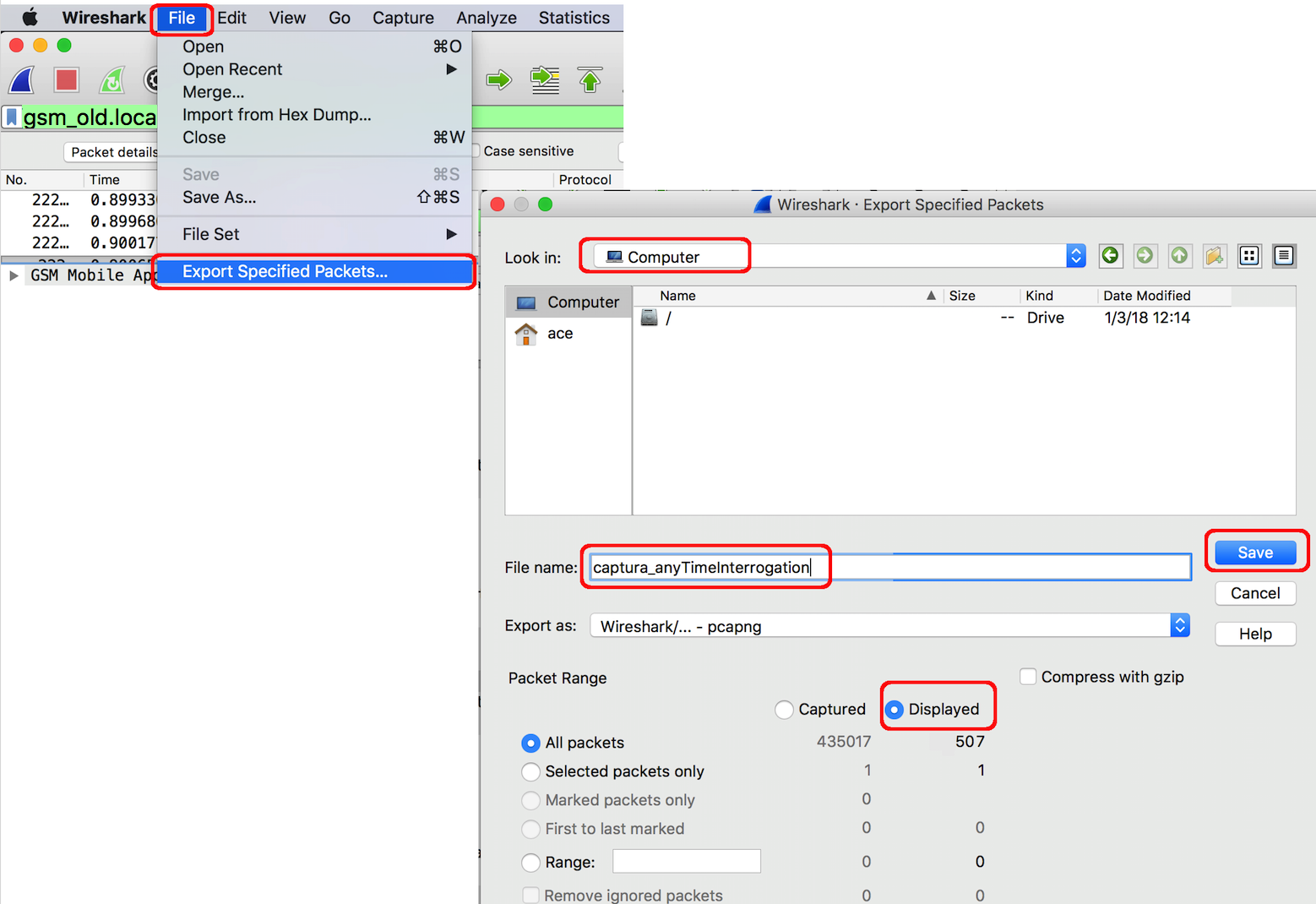Image resolution: width=1316 pixels, height=904 pixels.
Task: Choose Import from Hex Dump
Action: 315,115
